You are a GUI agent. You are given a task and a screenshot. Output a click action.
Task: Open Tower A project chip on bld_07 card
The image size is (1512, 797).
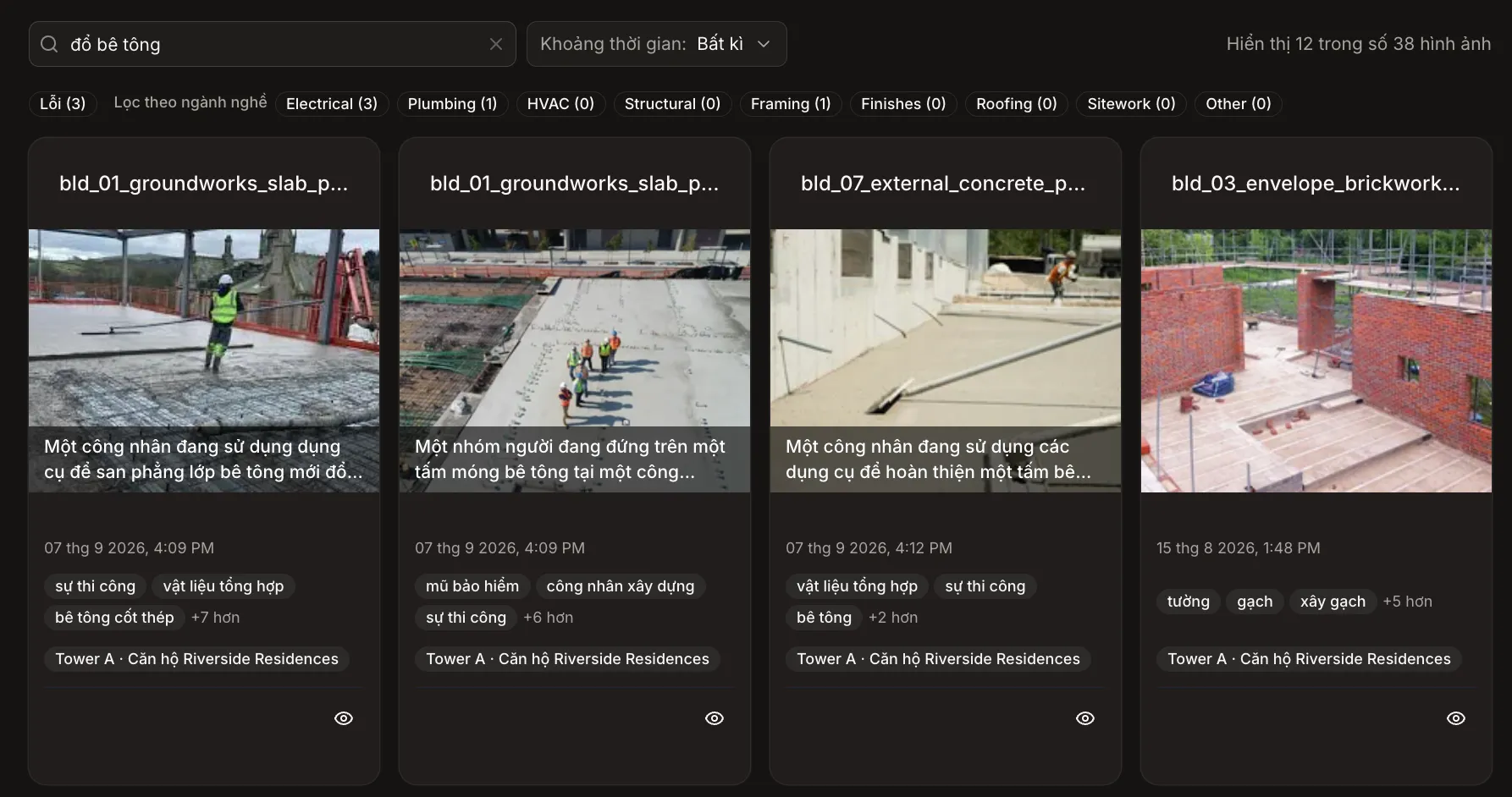tap(938, 659)
